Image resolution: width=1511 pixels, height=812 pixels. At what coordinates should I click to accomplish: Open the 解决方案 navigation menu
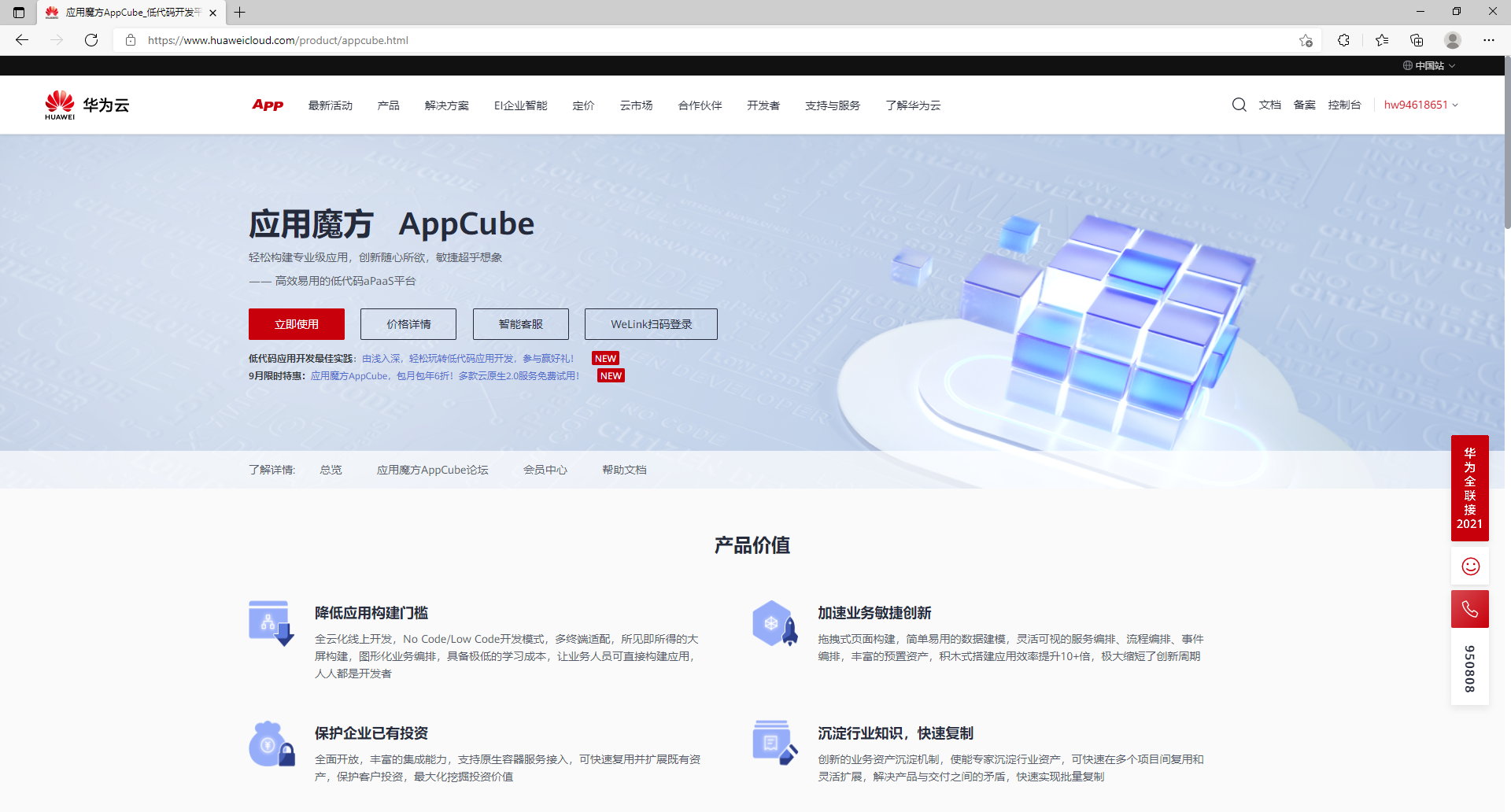tap(447, 105)
